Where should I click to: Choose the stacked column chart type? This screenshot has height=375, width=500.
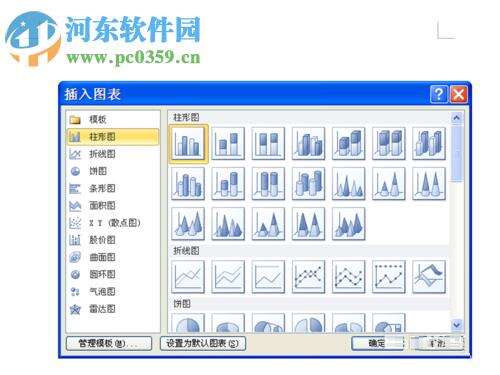tap(228, 143)
